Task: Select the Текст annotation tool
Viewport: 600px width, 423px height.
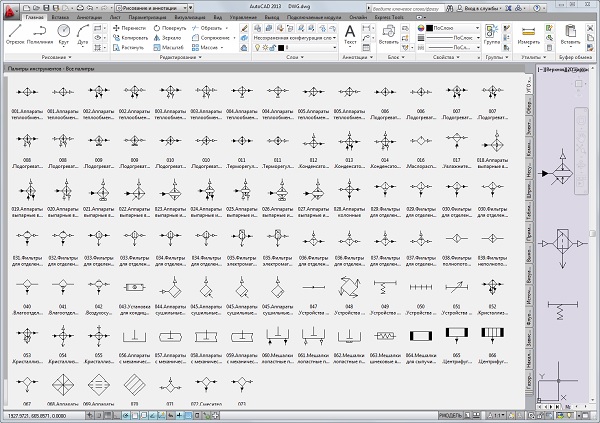Action: pos(350,34)
